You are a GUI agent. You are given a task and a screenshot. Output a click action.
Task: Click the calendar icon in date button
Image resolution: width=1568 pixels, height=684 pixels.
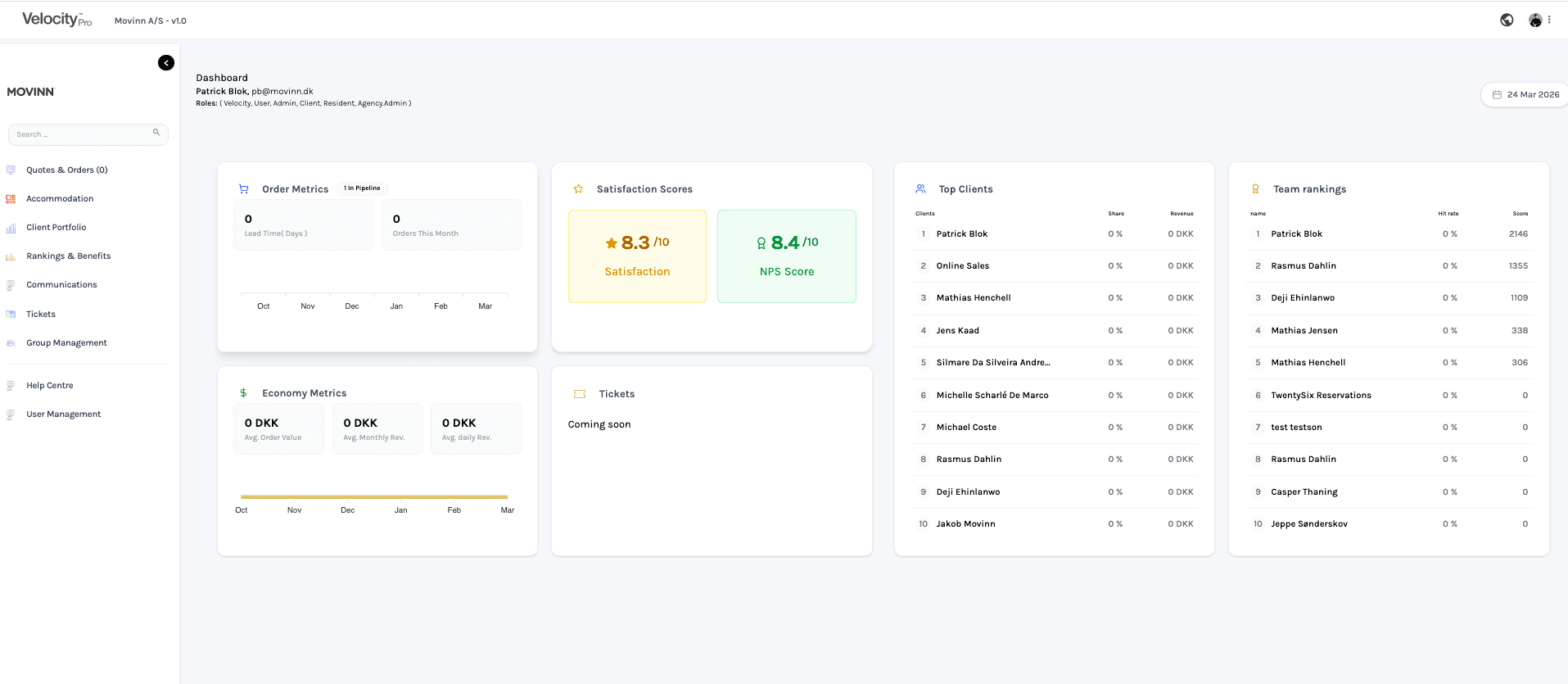click(1497, 94)
